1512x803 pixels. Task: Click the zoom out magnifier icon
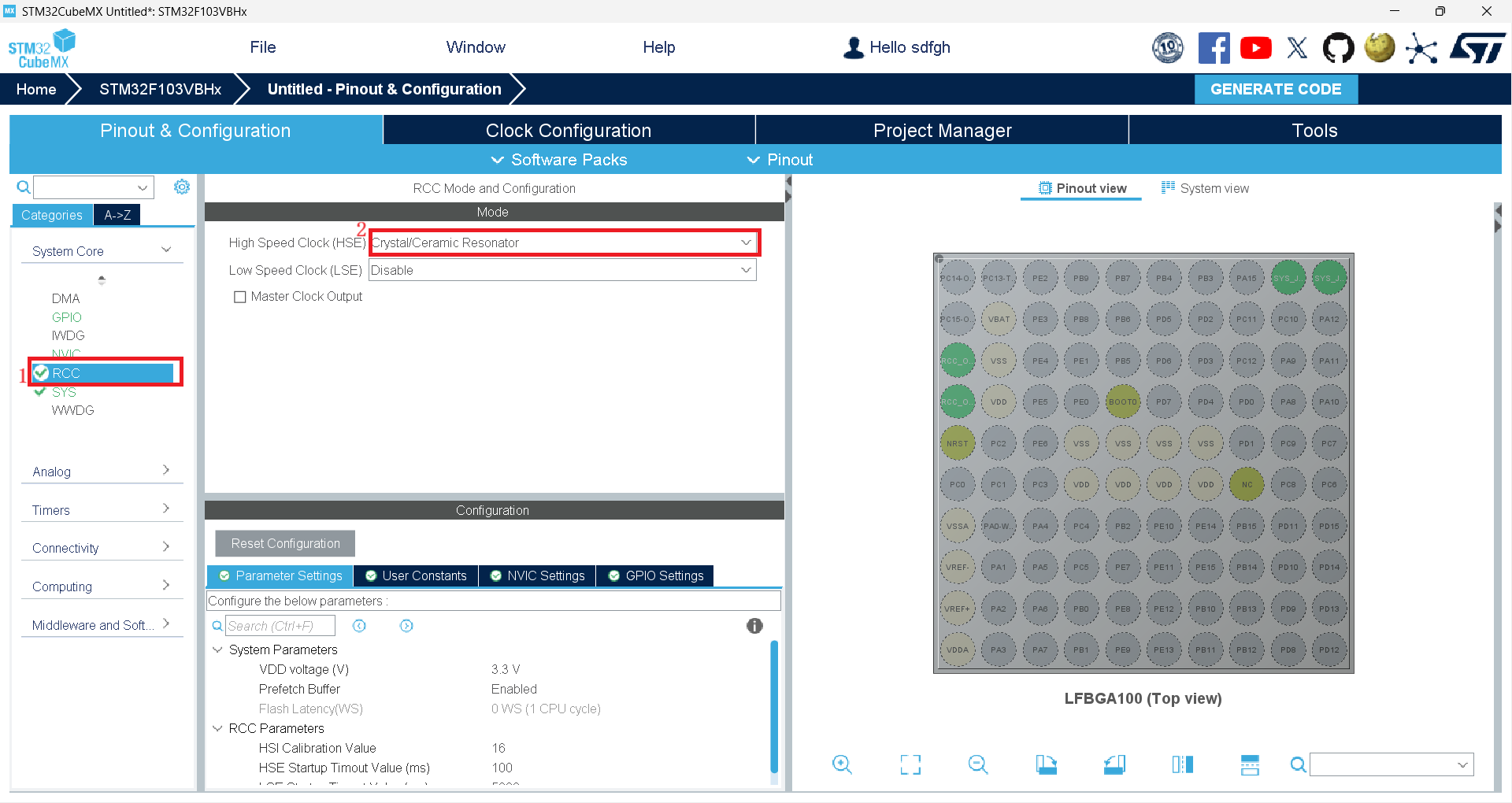(x=978, y=764)
